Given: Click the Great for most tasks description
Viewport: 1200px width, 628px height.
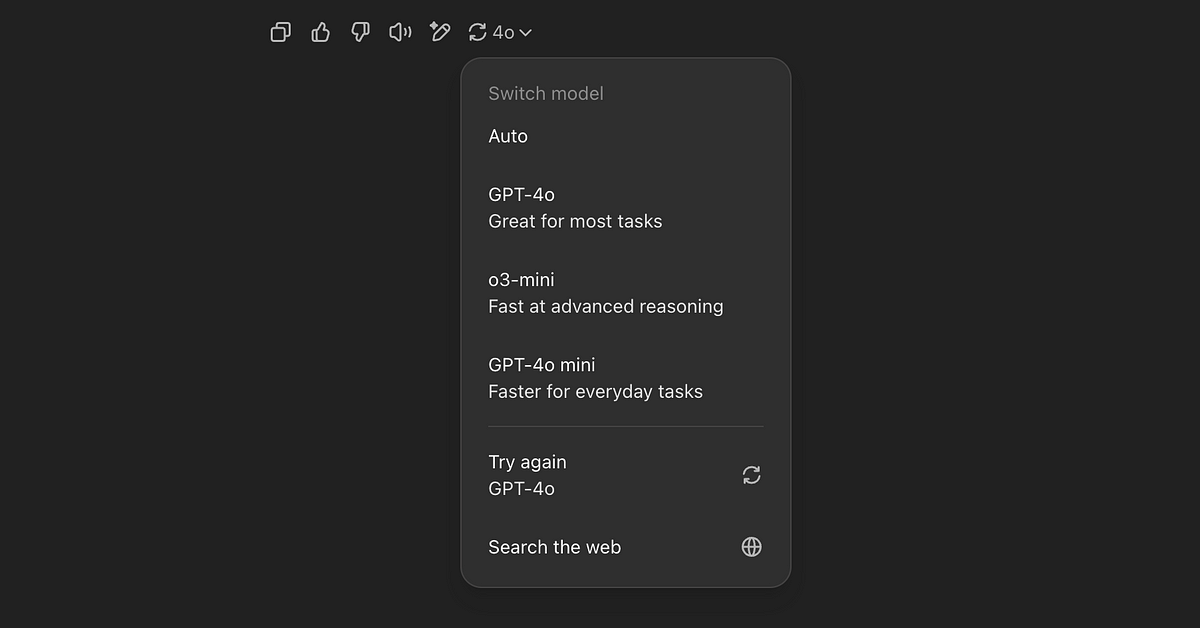Looking at the screenshot, I should (x=575, y=222).
